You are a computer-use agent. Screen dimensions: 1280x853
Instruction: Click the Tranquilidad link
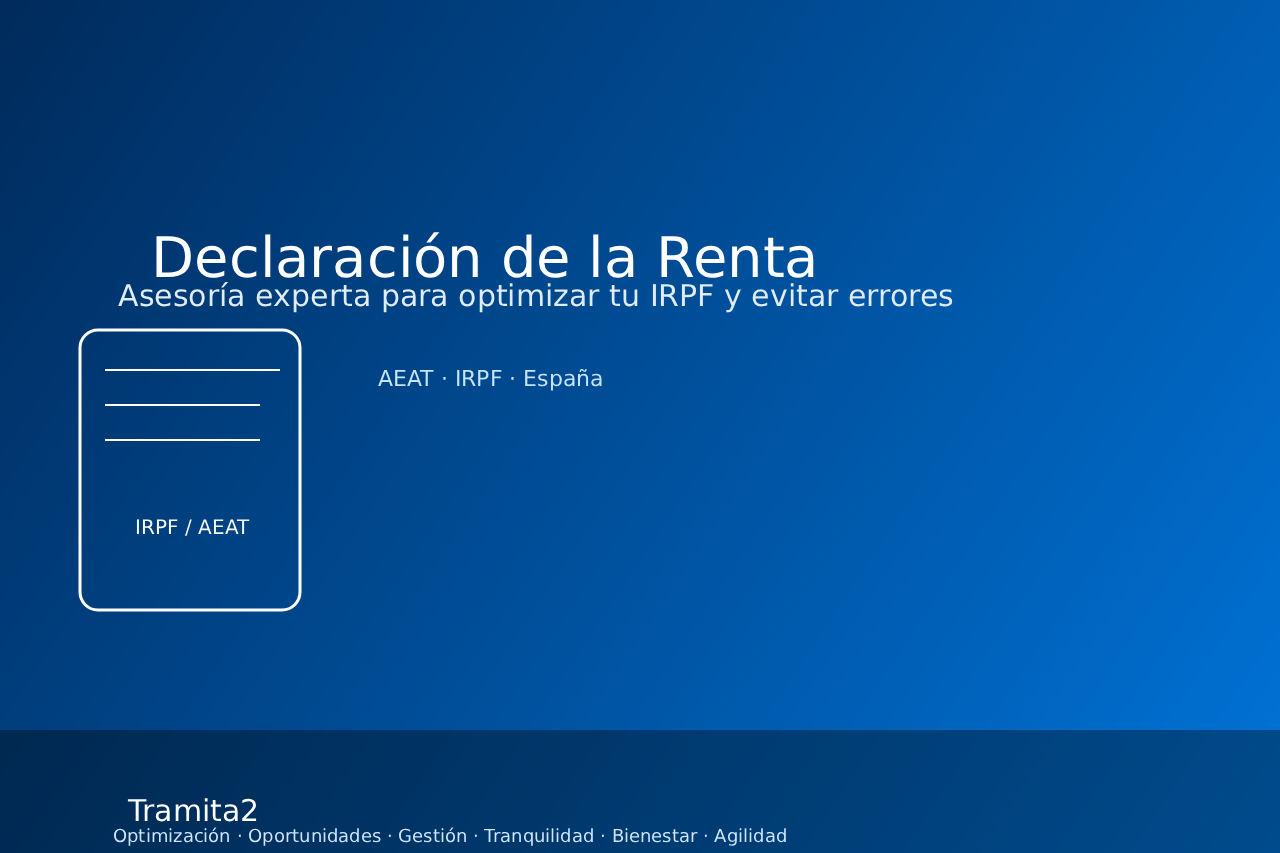click(x=539, y=835)
